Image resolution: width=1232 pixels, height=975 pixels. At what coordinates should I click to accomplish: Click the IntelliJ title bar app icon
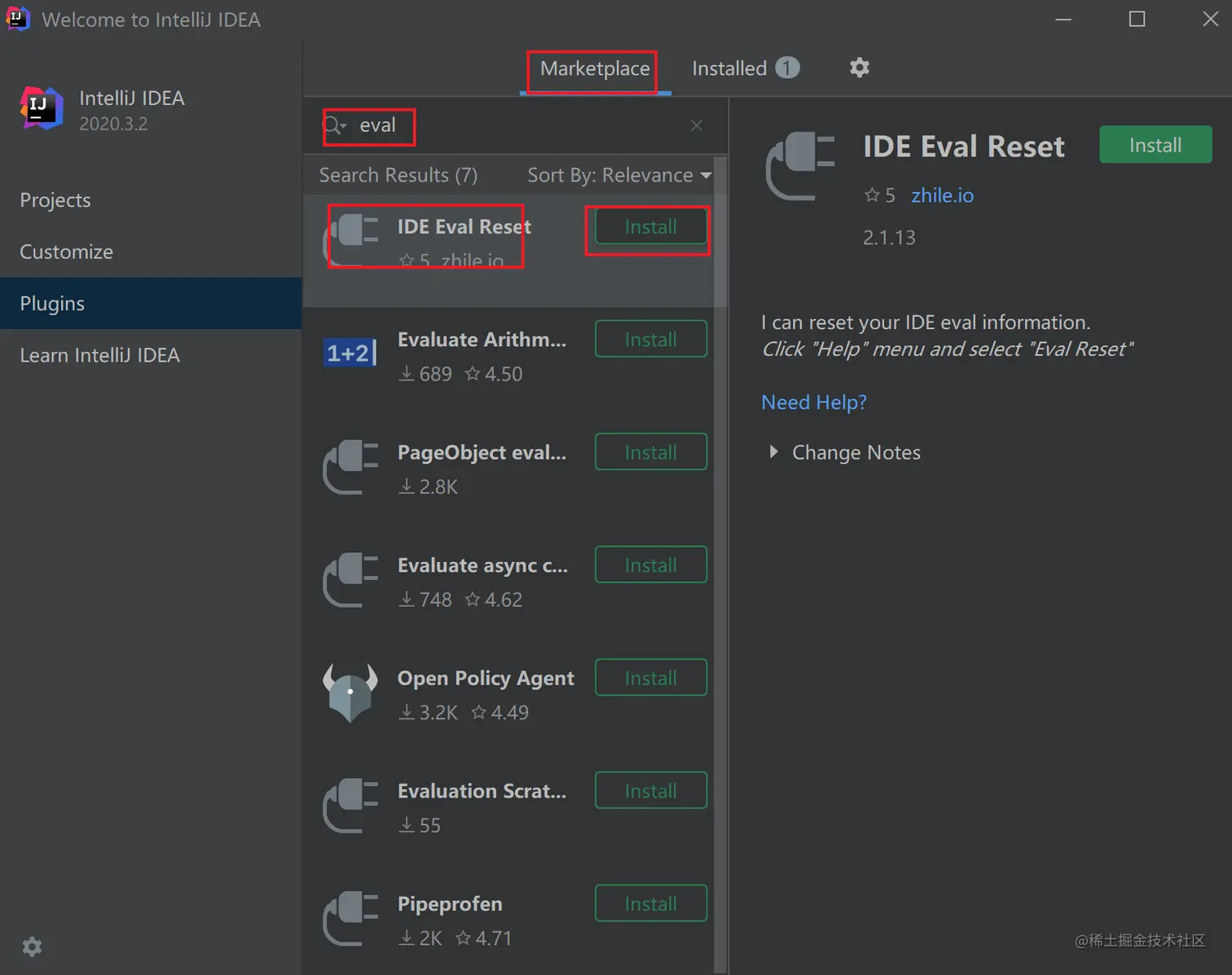click(x=17, y=18)
